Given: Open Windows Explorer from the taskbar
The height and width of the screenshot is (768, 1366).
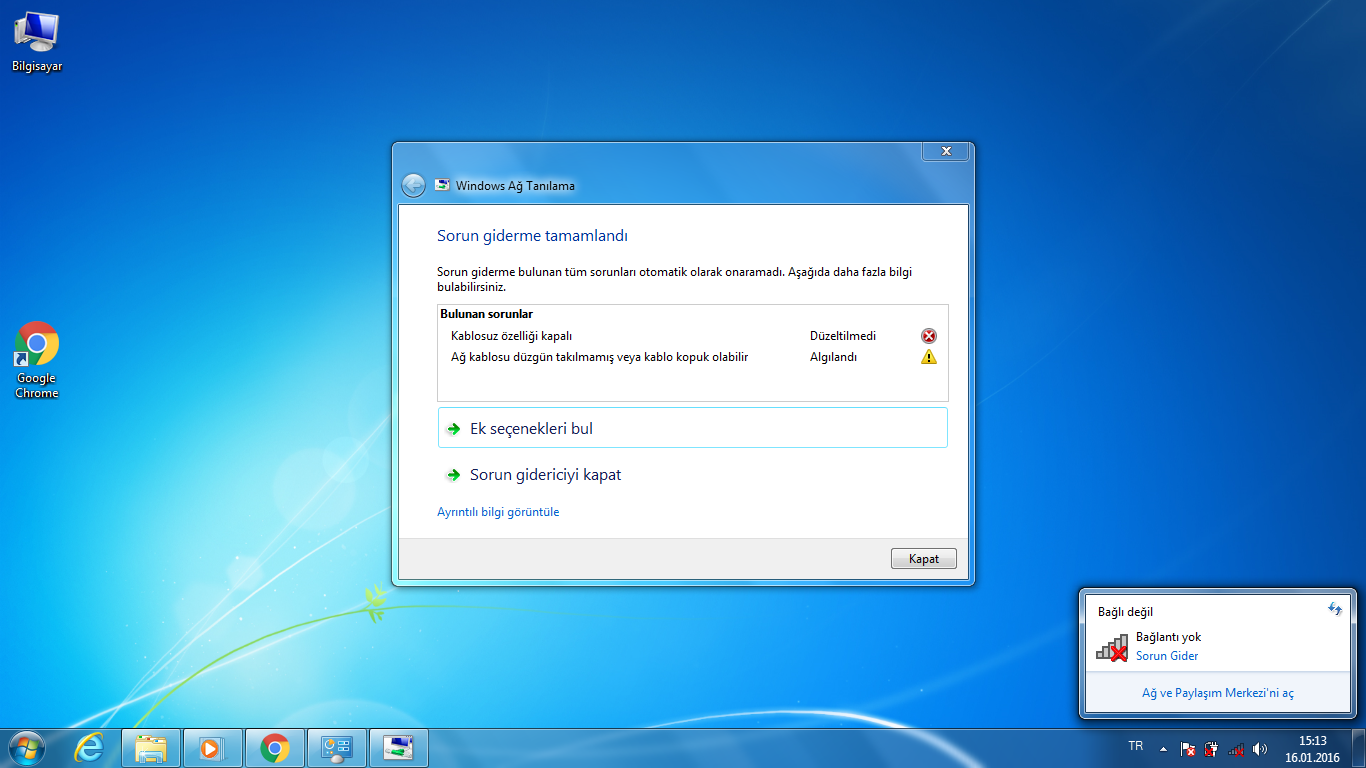Looking at the screenshot, I should pyautogui.click(x=151, y=748).
